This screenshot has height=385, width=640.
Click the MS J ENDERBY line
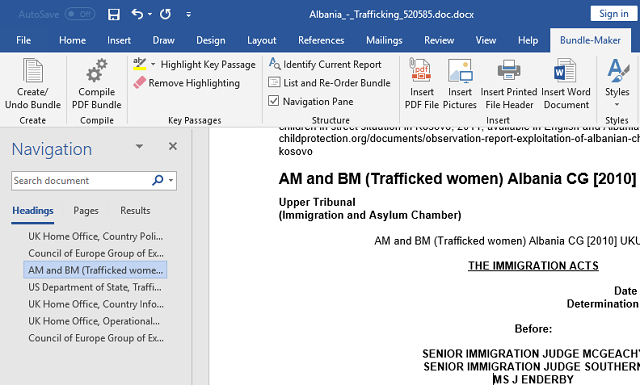(x=533, y=379)
